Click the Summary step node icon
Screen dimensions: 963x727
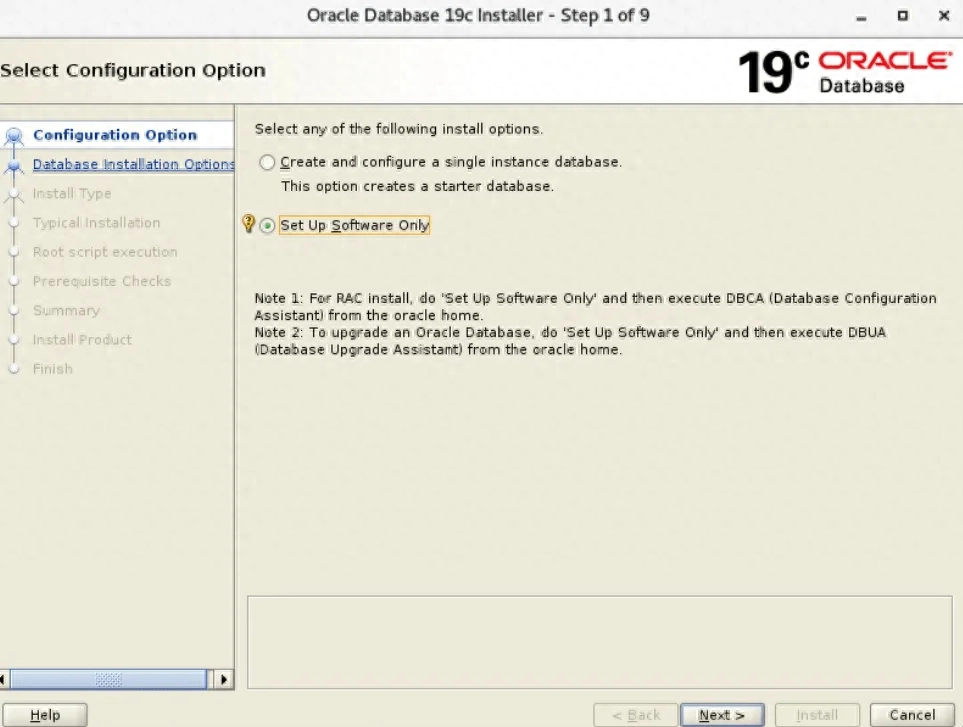tap(16, 310)
